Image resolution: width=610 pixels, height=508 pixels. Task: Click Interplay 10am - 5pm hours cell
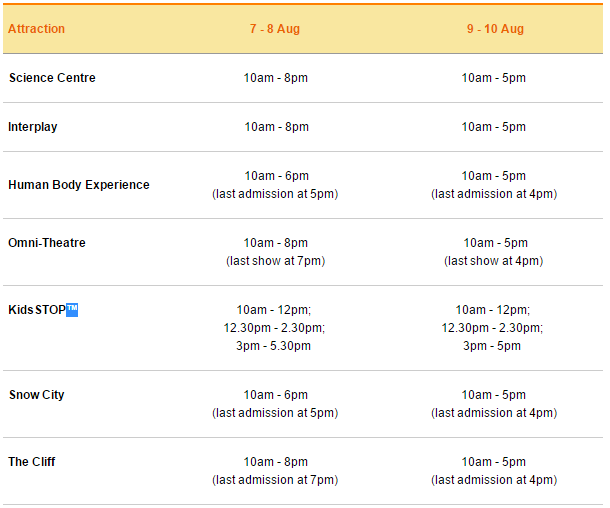[493, 127]
